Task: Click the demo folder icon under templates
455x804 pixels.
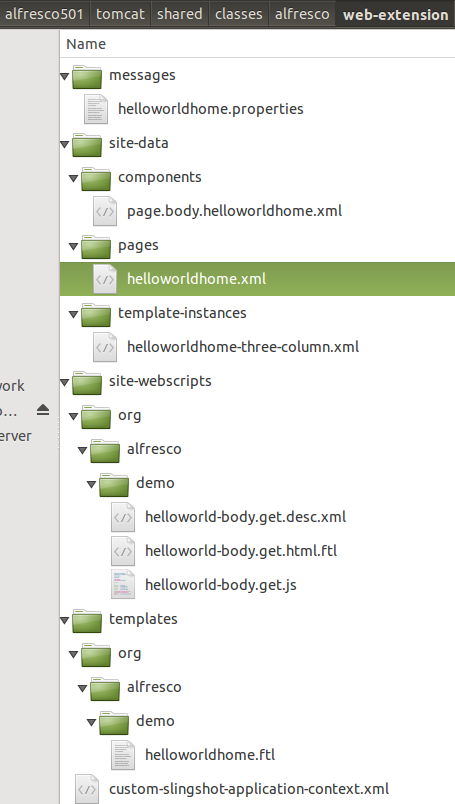Action: pyautogui.click(x=114, y=721)
